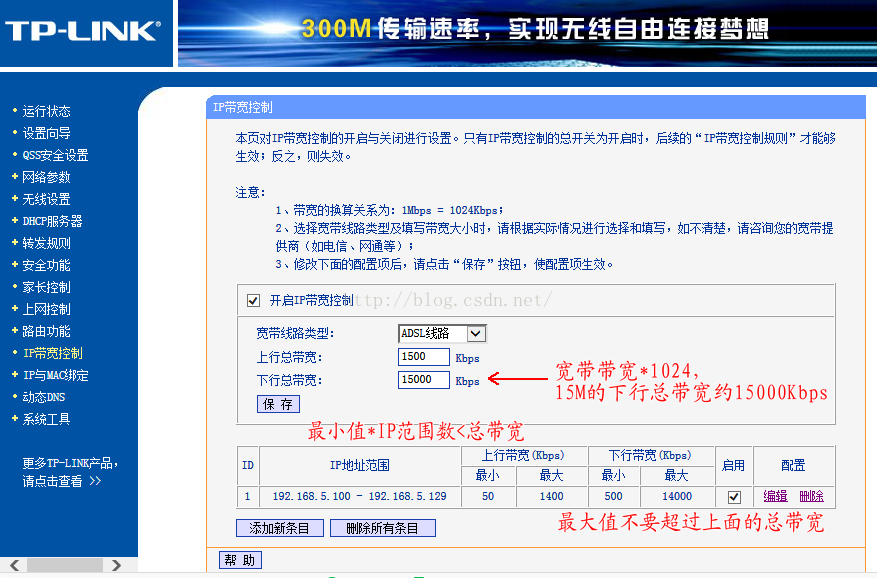Click 上行总带宽 input field
The width and height of the screenshot is (877, 578).
[423, 357]
